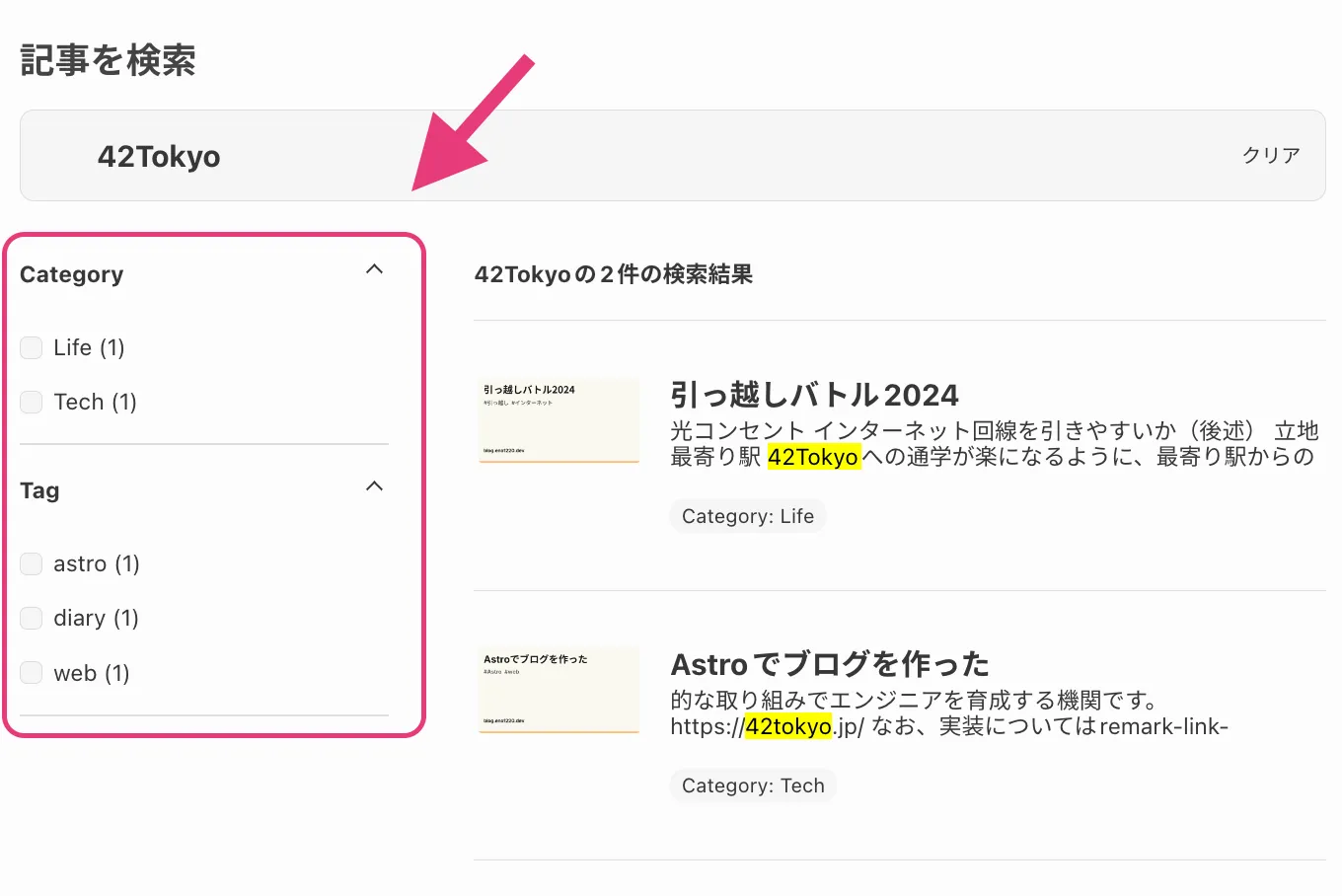Enable the Life category checkbox
This screenshot has height=896, width=1342.
(32, 347)
